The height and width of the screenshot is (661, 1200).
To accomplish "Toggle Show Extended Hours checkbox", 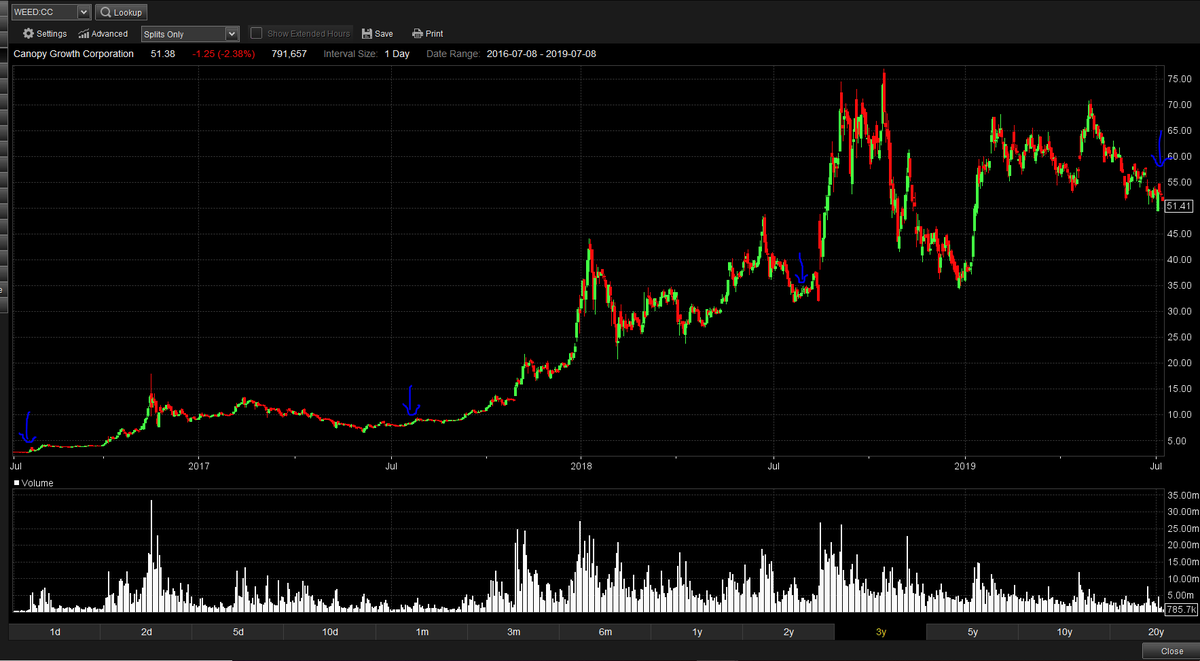I will 257,34.
